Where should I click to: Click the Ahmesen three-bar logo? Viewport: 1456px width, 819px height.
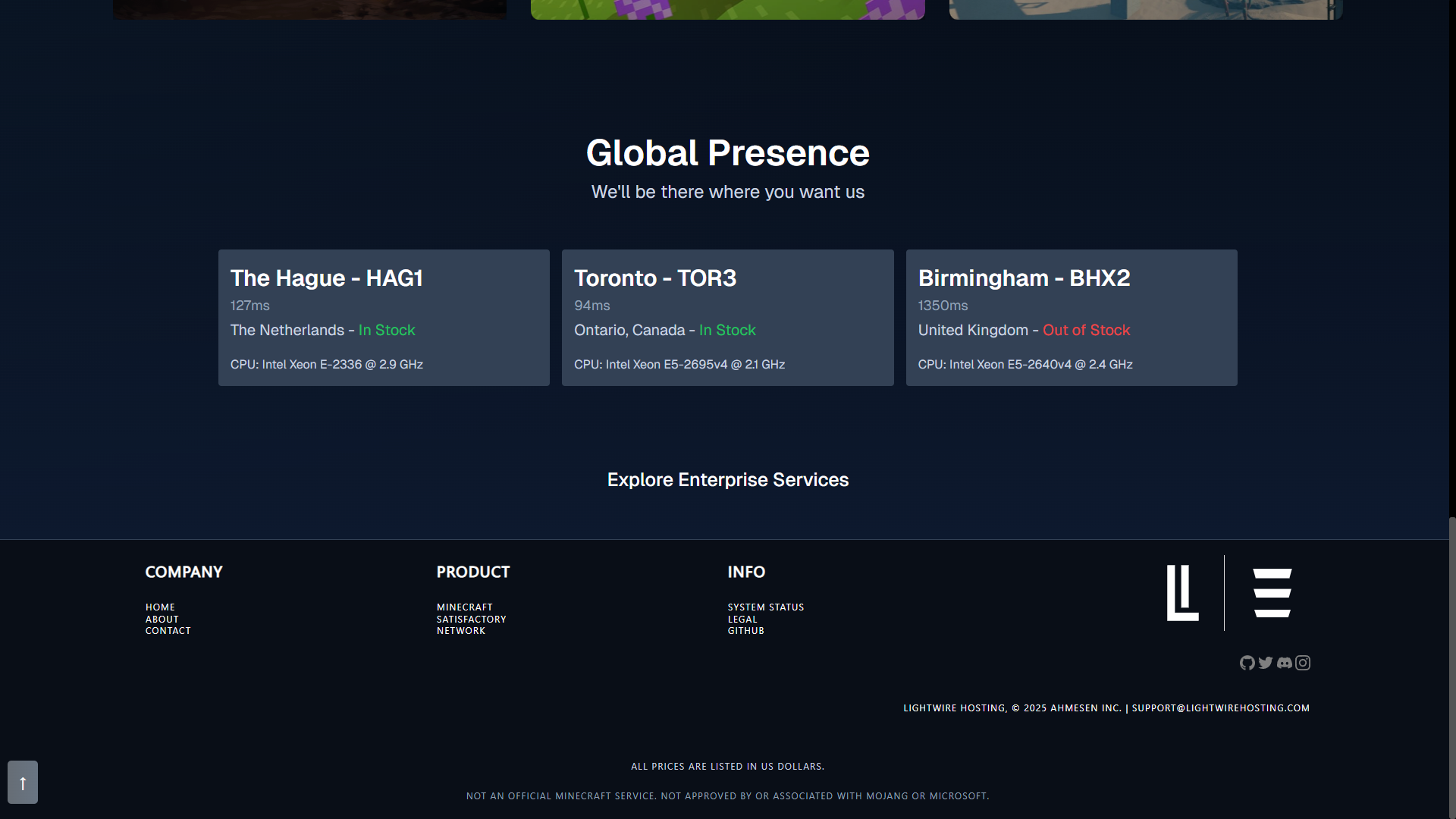pyautogui.click(x=1272, y=593)
